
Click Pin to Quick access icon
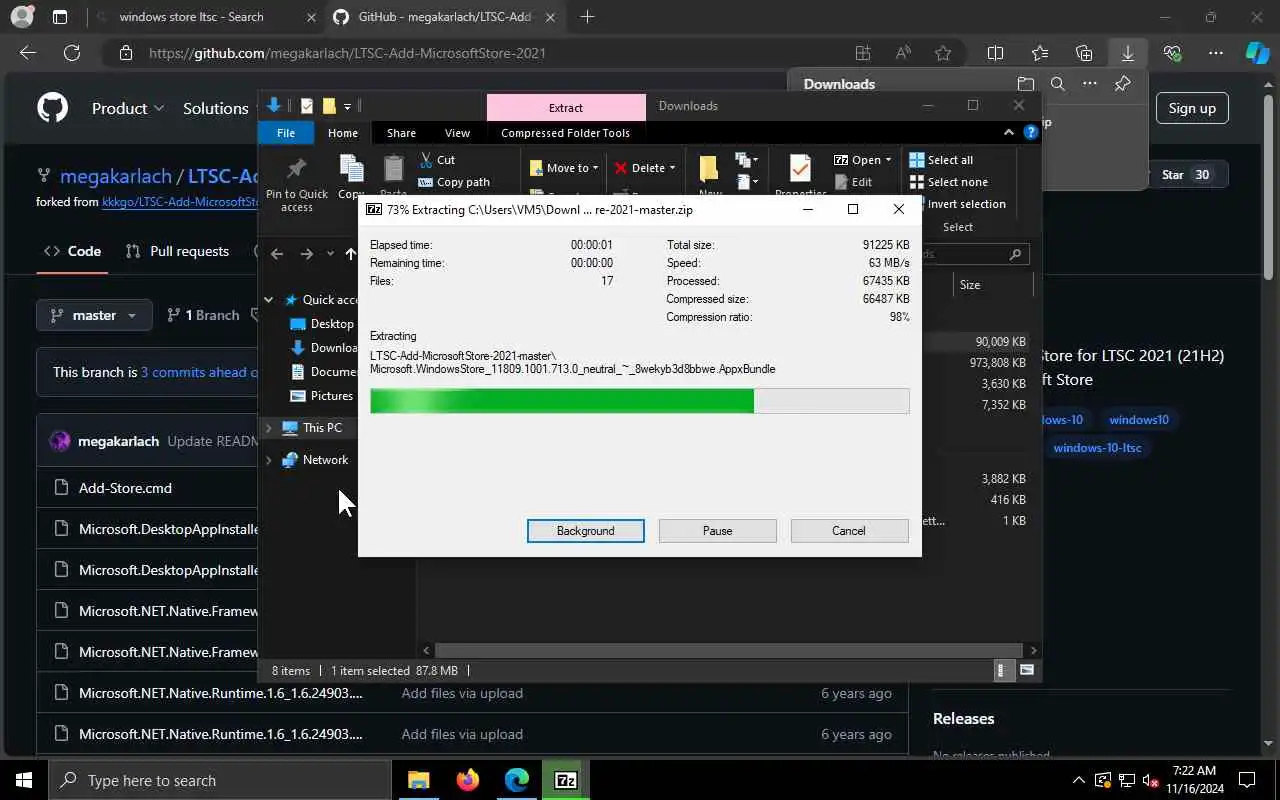297,168
